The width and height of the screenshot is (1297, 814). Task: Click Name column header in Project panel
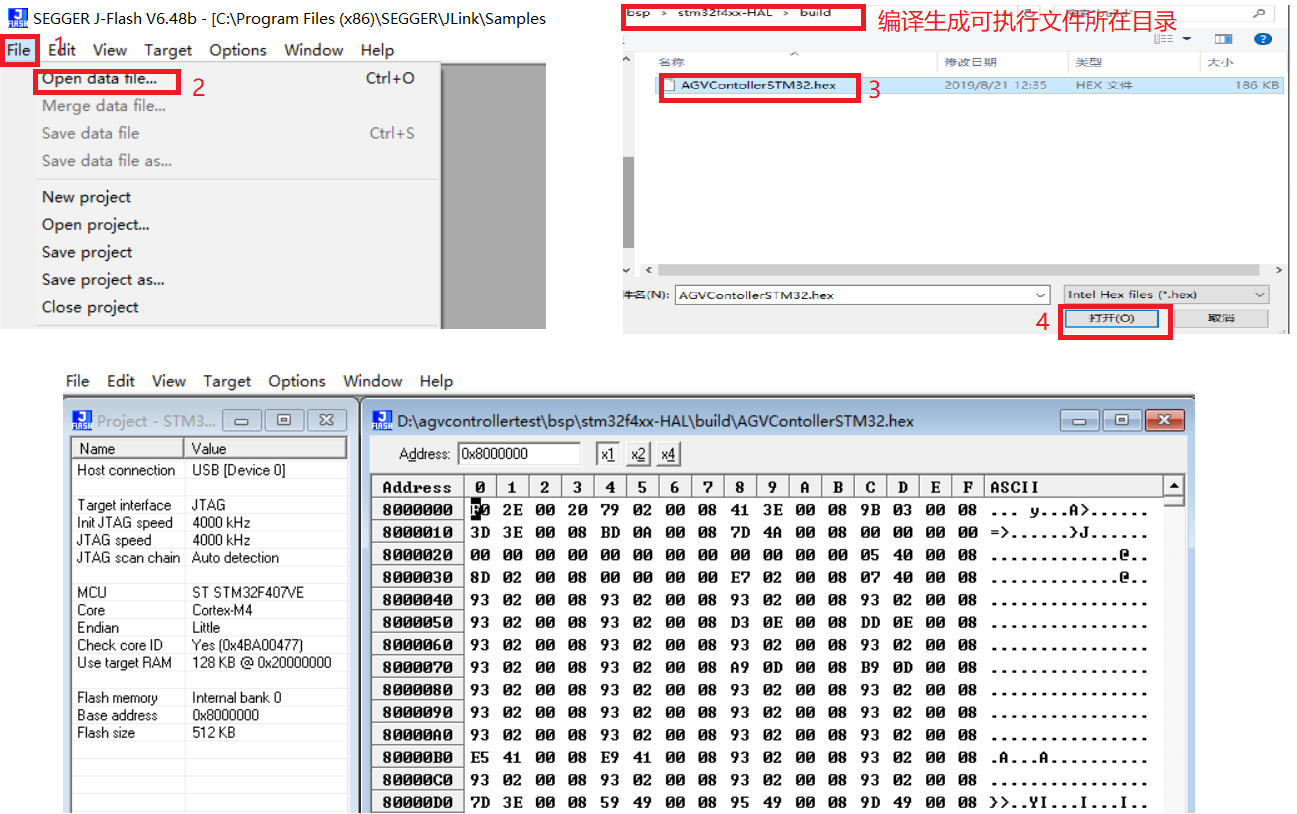[128, 449]
